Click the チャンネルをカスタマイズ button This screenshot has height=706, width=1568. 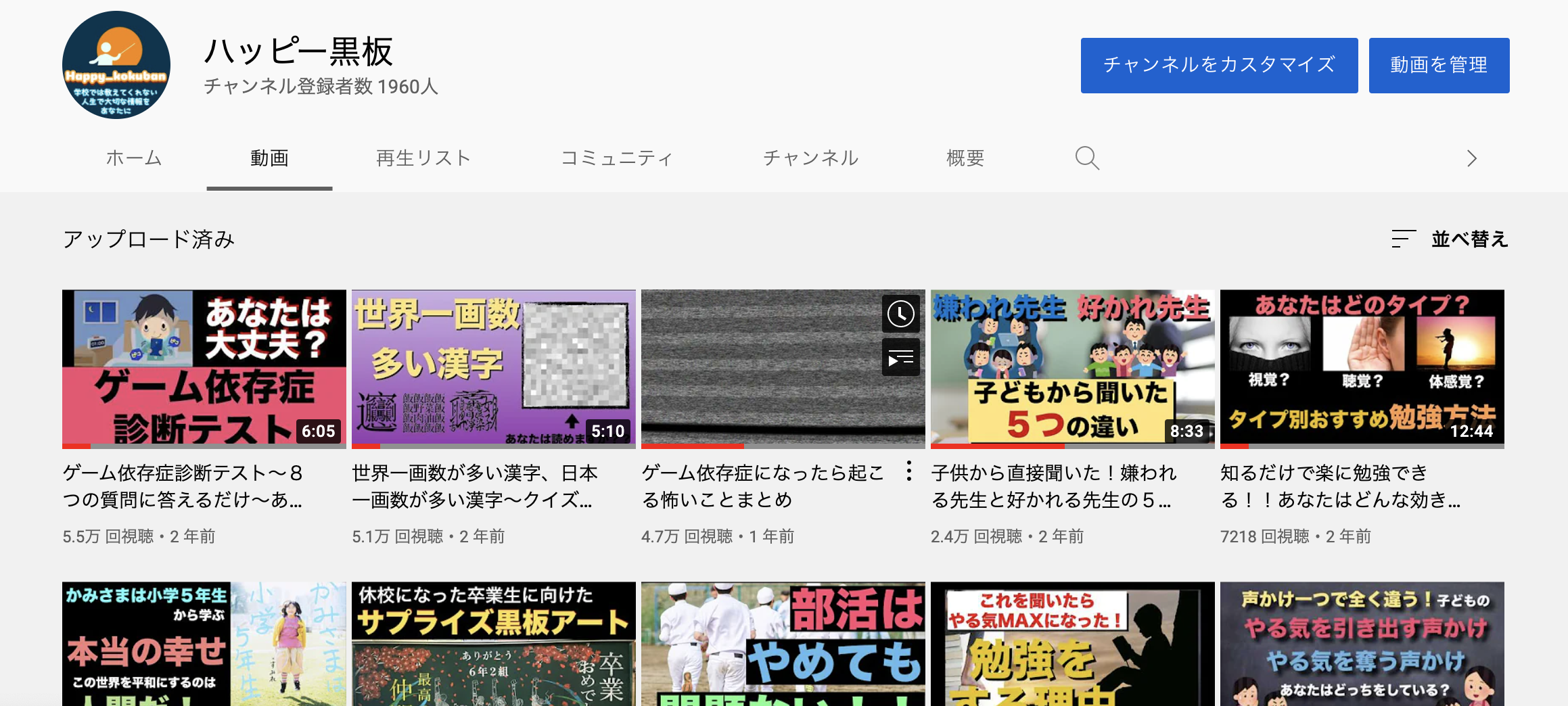[x=1219, y=66]
